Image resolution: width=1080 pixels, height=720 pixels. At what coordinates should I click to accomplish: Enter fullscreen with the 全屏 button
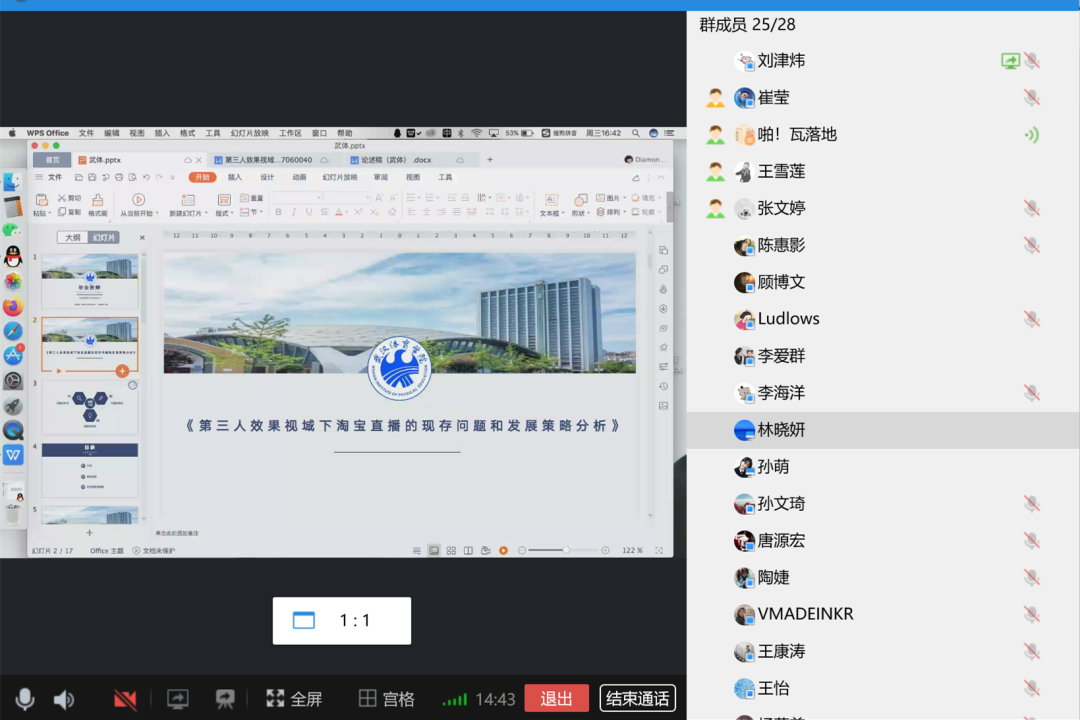pyautogui.click(x=294, y=699)
